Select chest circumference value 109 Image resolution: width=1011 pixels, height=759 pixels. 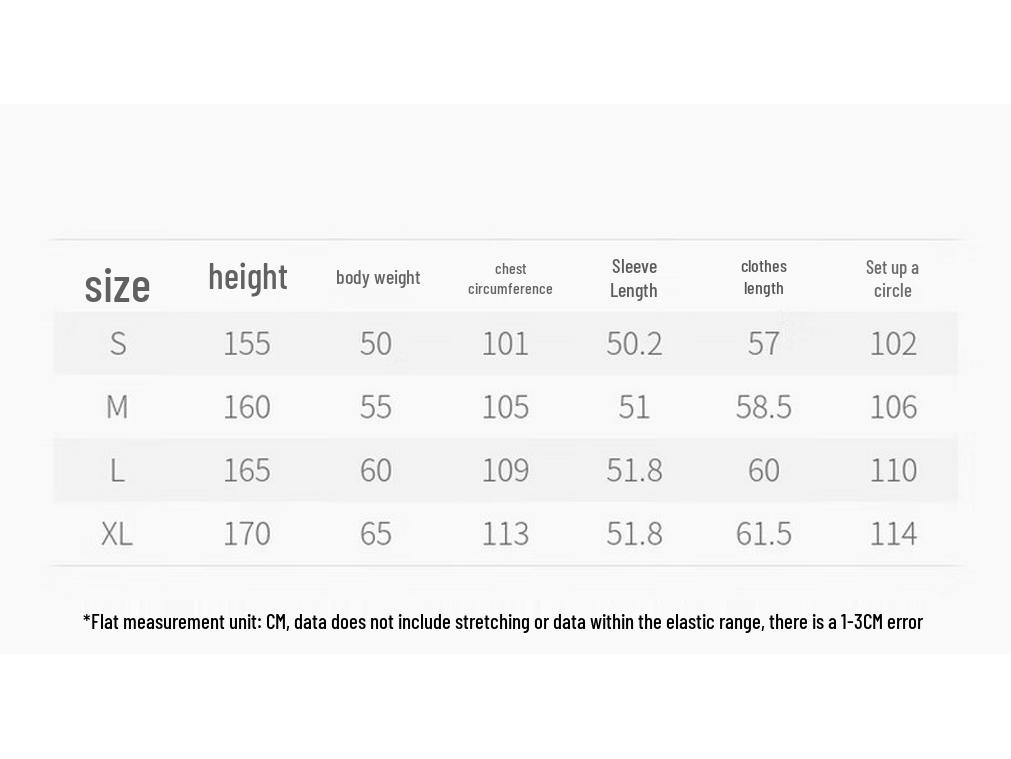point(506,470)
